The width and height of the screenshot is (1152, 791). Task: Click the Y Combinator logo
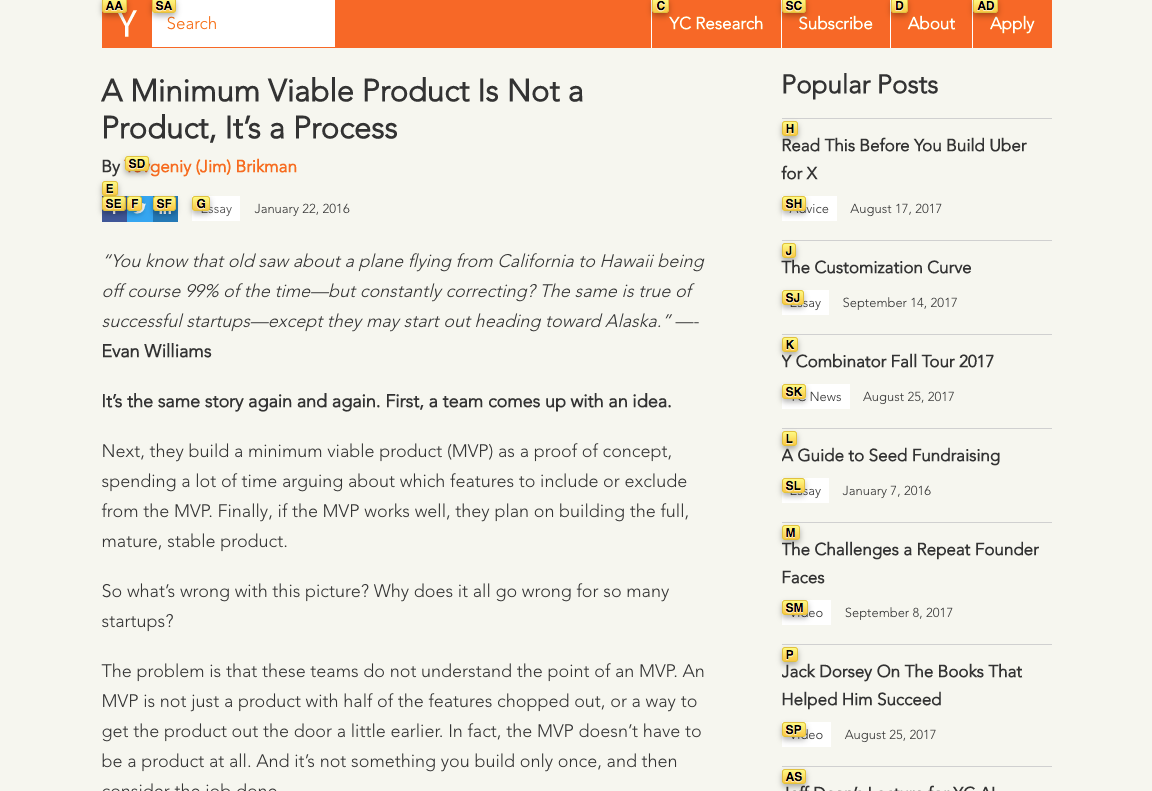click(x=126, y=24)
